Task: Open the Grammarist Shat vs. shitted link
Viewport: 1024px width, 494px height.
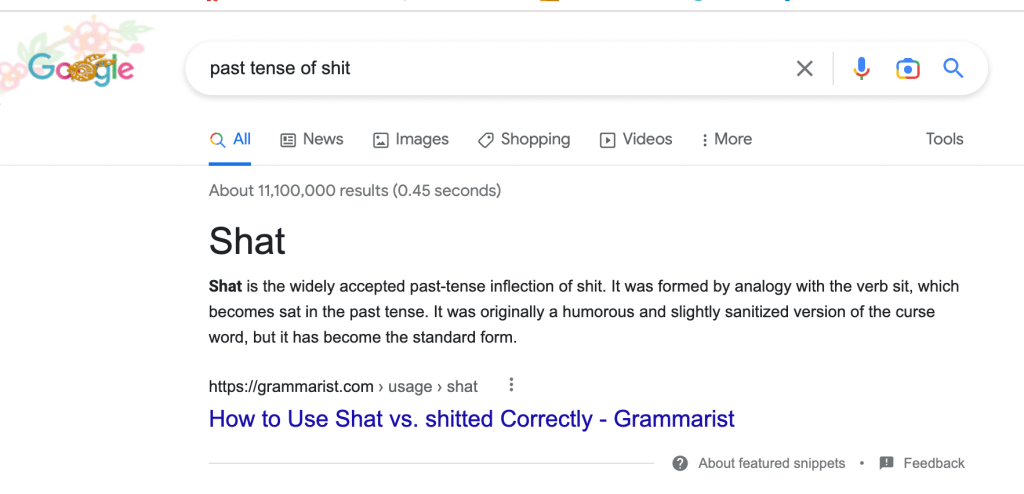Action: tap(471, 419)
